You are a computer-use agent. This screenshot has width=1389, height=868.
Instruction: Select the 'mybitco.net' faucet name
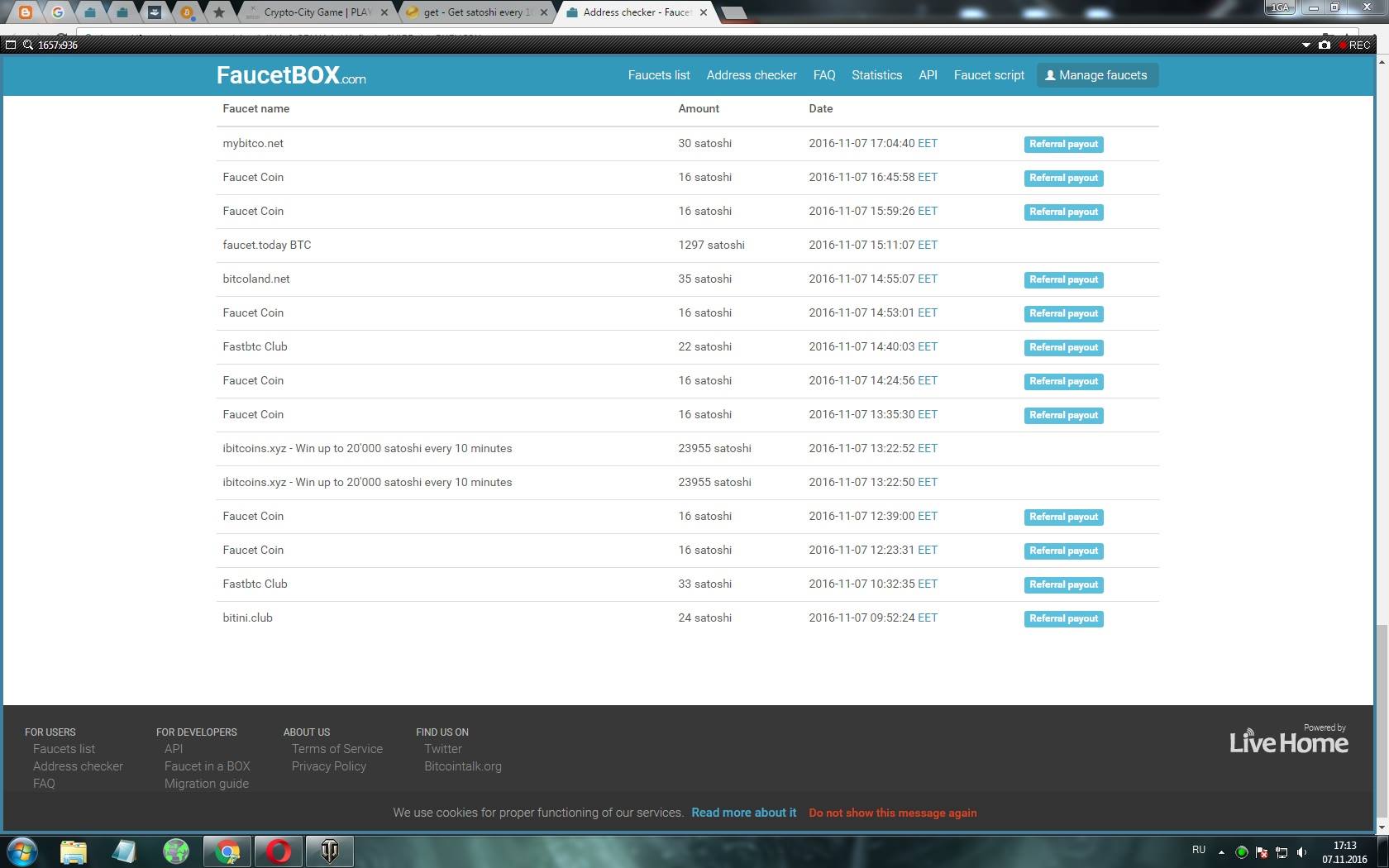(253, 143)
